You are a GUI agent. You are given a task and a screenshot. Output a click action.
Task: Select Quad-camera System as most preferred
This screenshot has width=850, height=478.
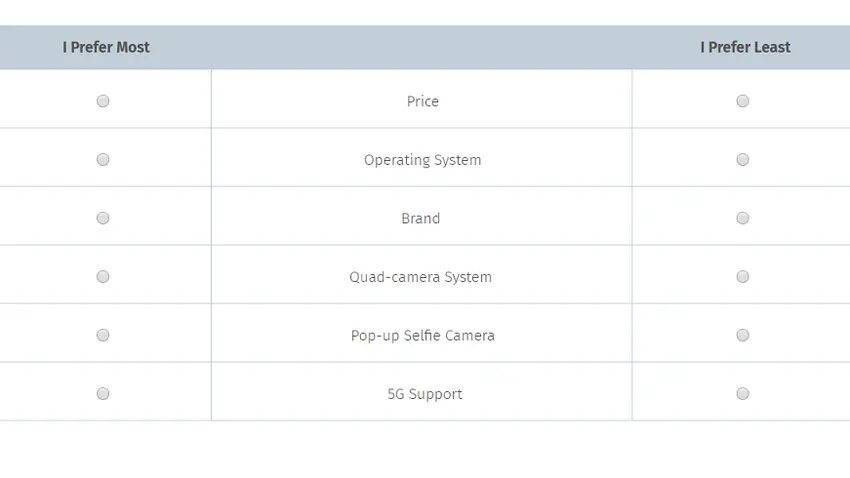pyautogui.click(x=103, y=277)
